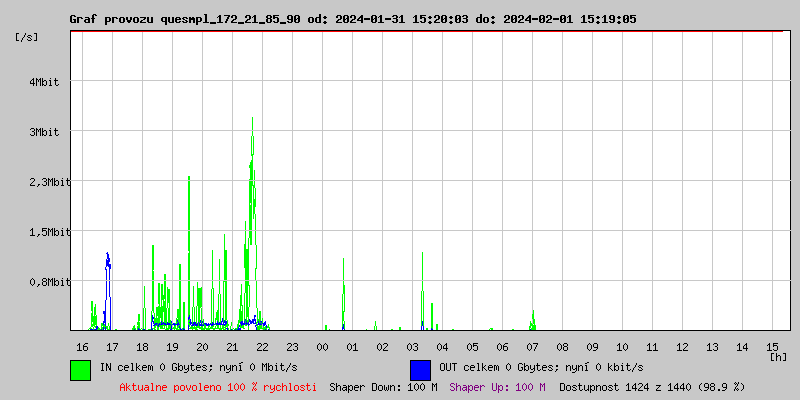Select the 3Mbit y-axis label
Image resolution: width=800 pixels, height=400 pixels.
43,132
